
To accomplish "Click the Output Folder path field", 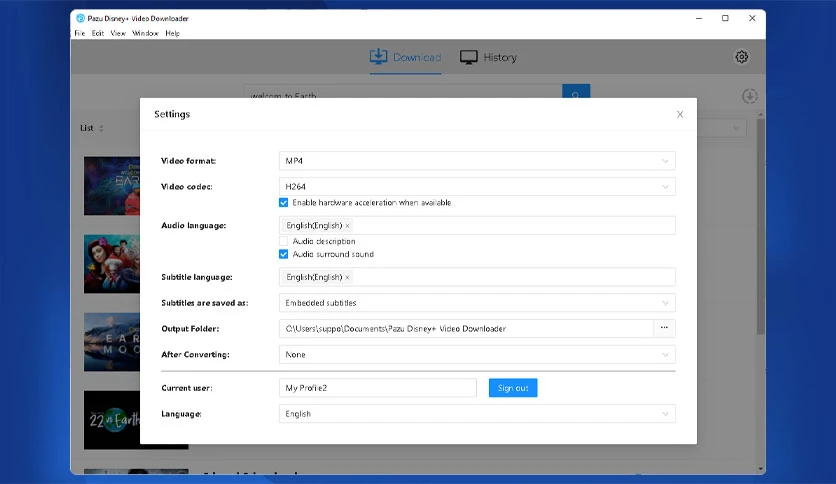I will 467,328.
